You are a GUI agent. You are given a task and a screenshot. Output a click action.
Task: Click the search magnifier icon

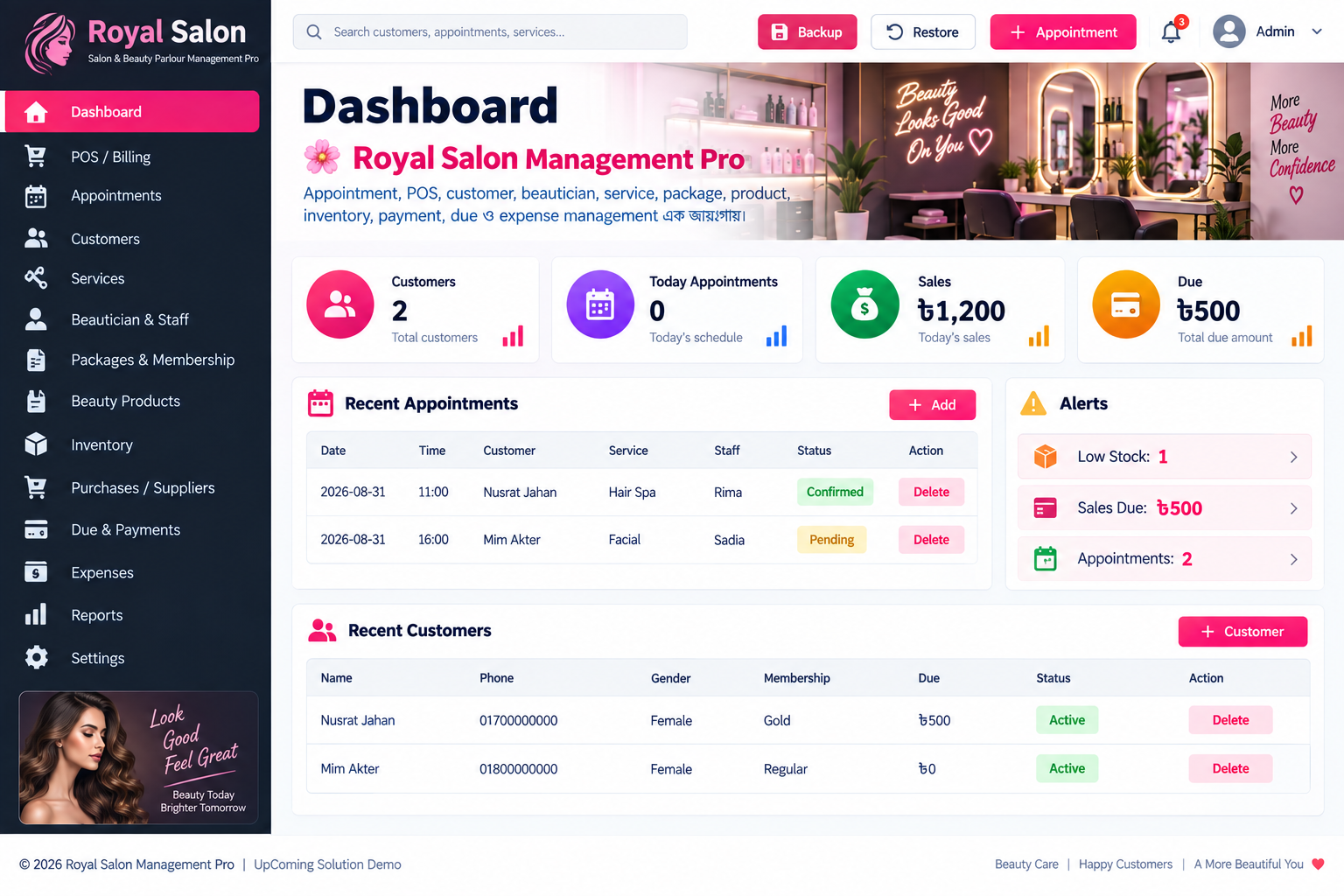pos(314,32)
